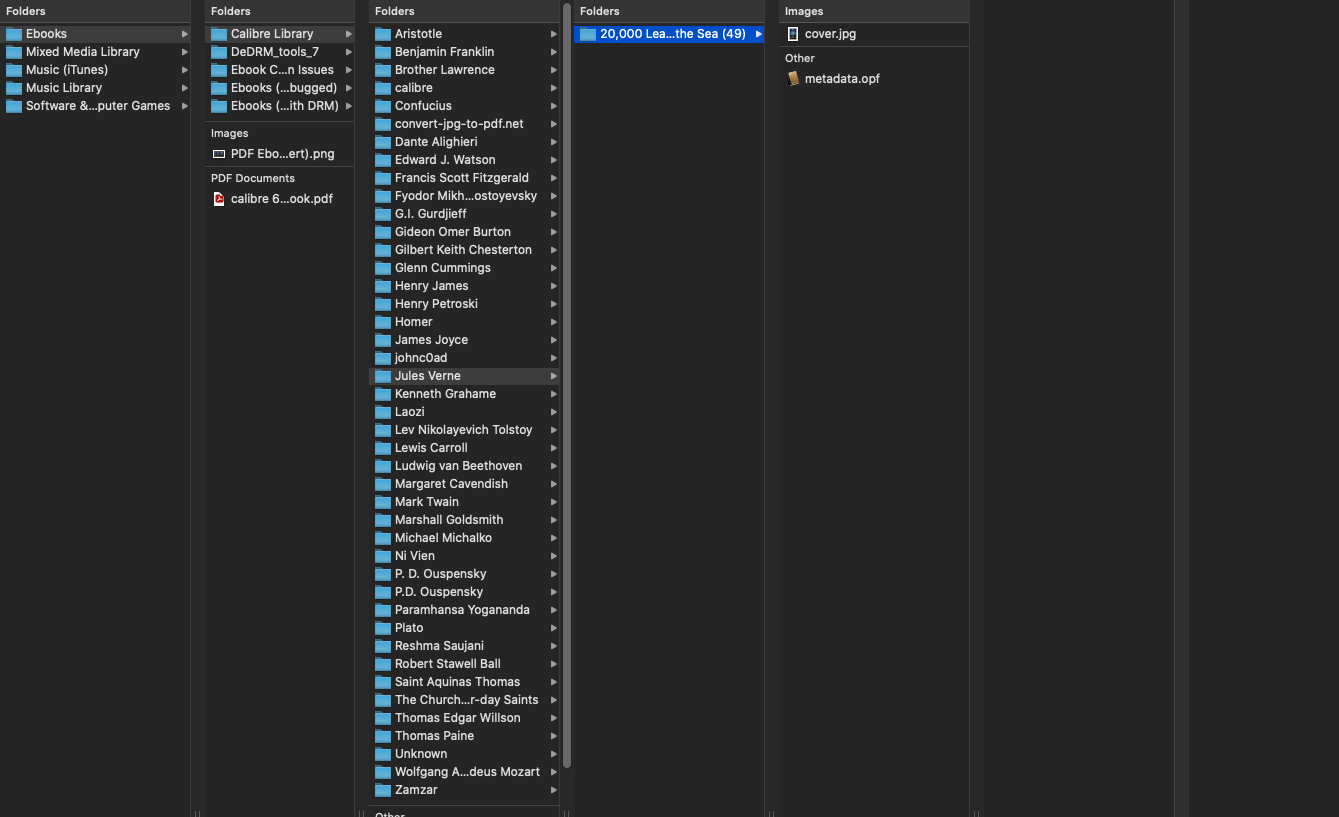Viewport: 1339px width, 817px height.
Task: Click the calibre 6...ook.pdf PDF icon
Action: [219, 199]
